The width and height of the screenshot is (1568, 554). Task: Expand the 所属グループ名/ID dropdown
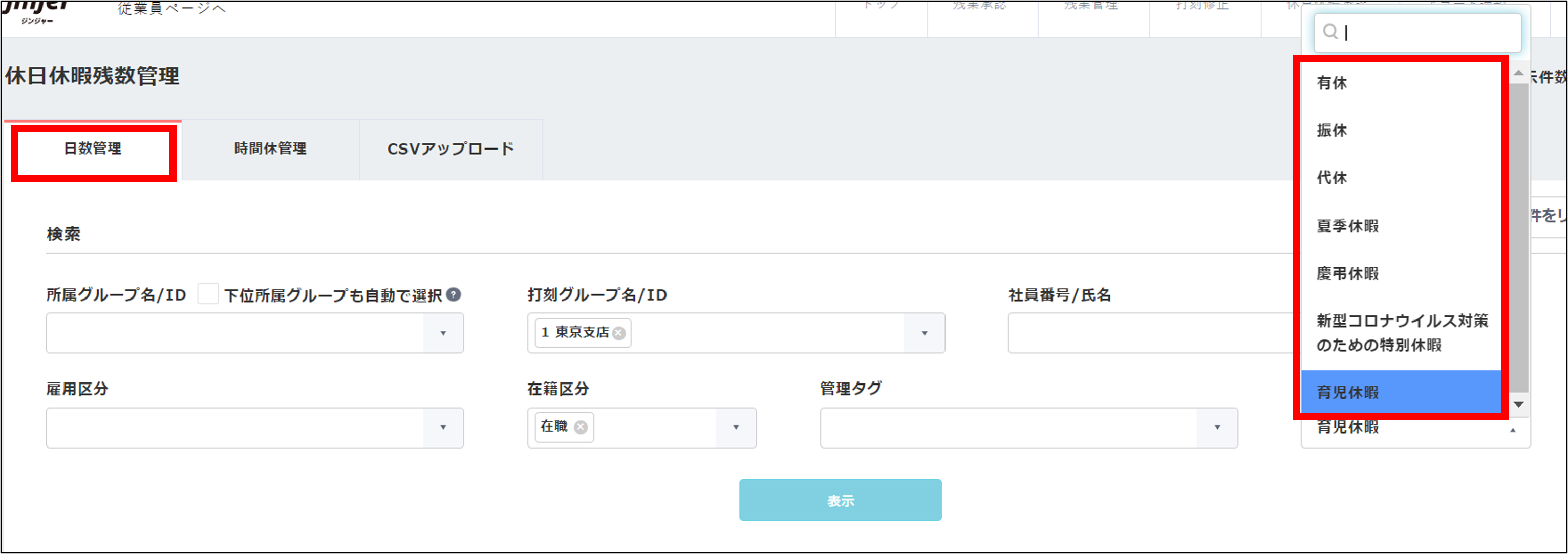point(442,333)
